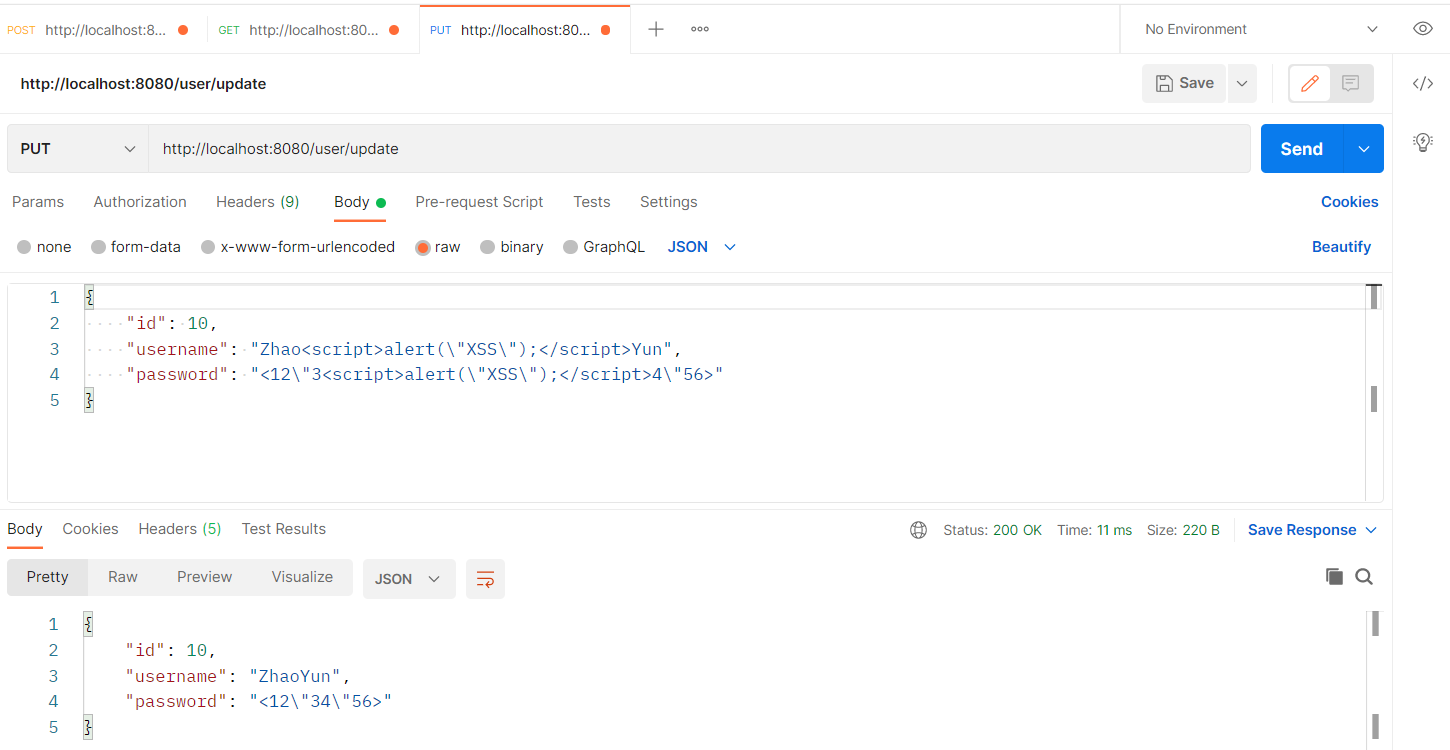Click the new tab plus icon
Viewport: 1450px width, 750px height.
[x=656, y=29]
